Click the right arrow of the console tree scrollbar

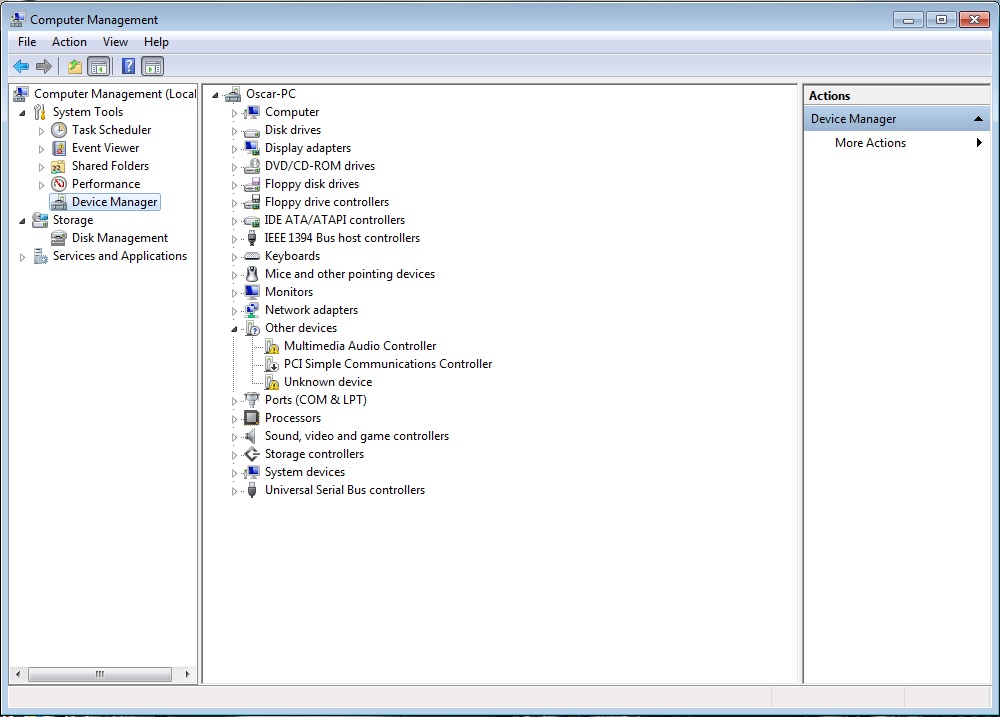click(187, 674)
